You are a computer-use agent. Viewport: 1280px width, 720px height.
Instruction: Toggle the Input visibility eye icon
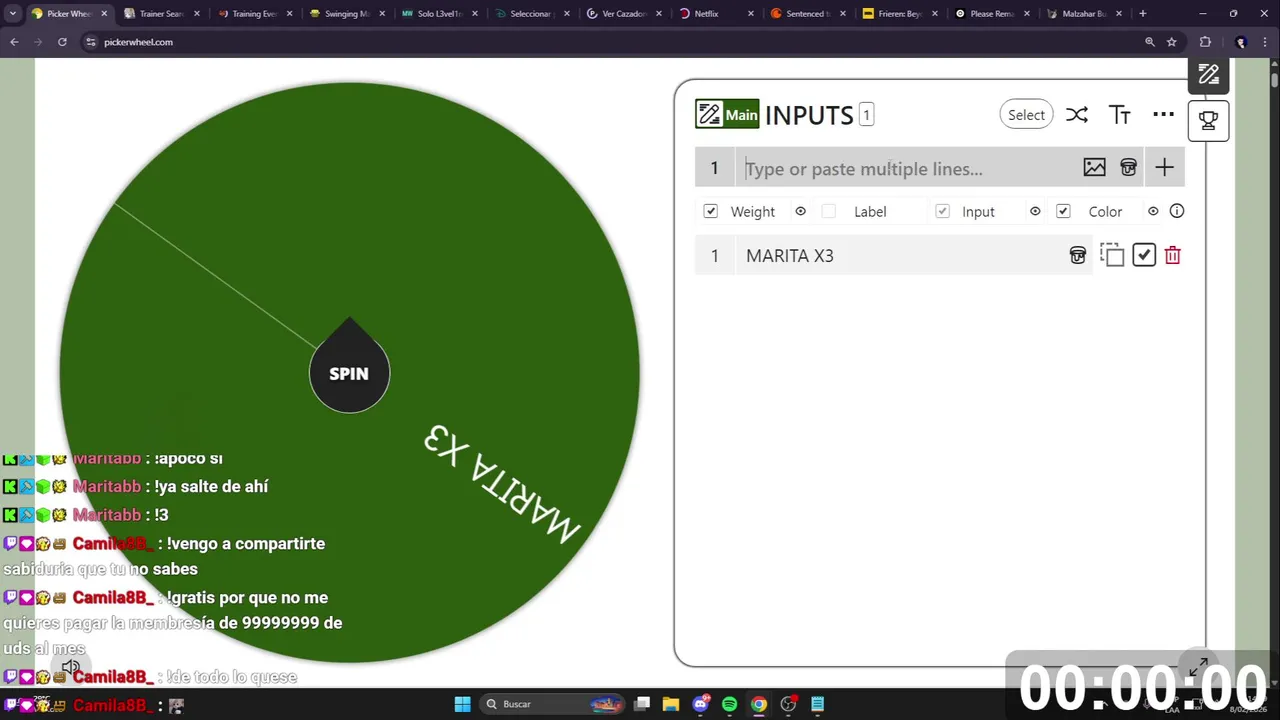pyautogui.click(x=1035, y=211)
